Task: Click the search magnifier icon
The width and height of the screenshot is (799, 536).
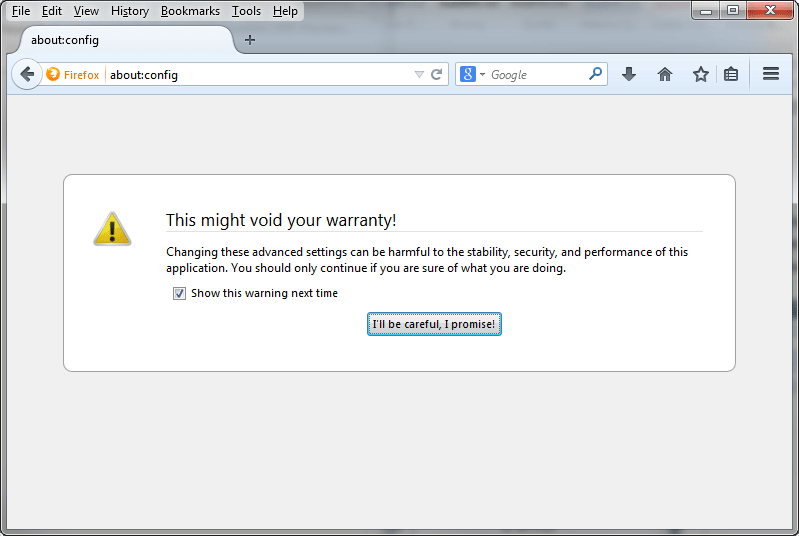Action: 595,74
